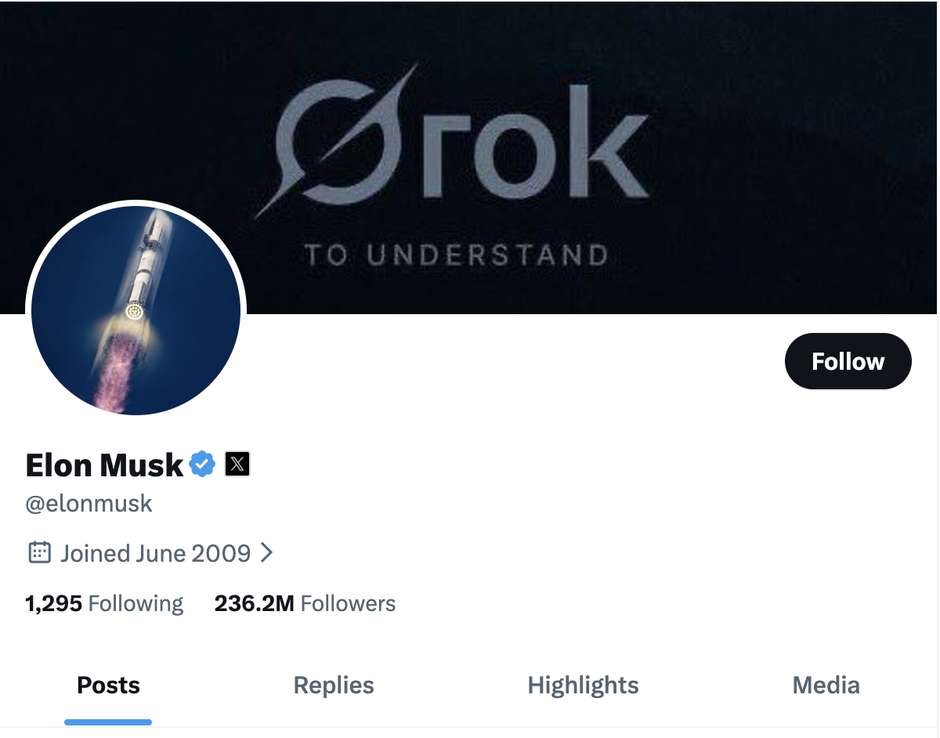This screenshot has height=738, width=940.
Task: Switch to the Replies tab
Action: click(x=333, y=686)
